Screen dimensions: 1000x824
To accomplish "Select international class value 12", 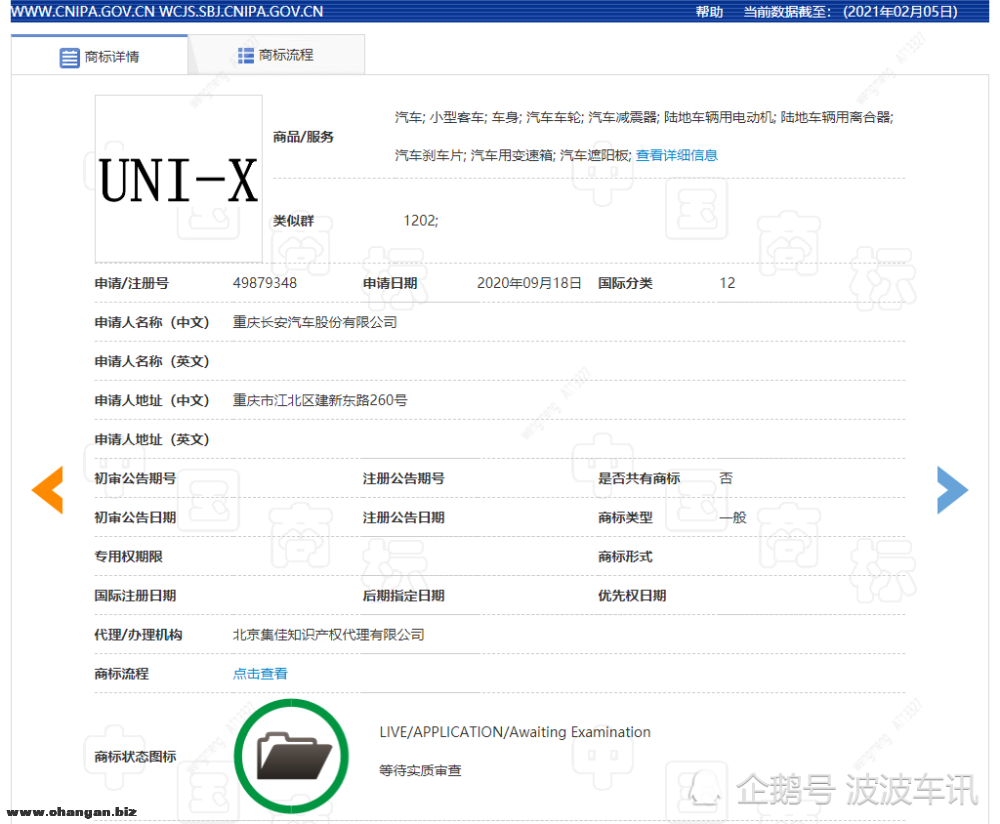I will 727,283.
